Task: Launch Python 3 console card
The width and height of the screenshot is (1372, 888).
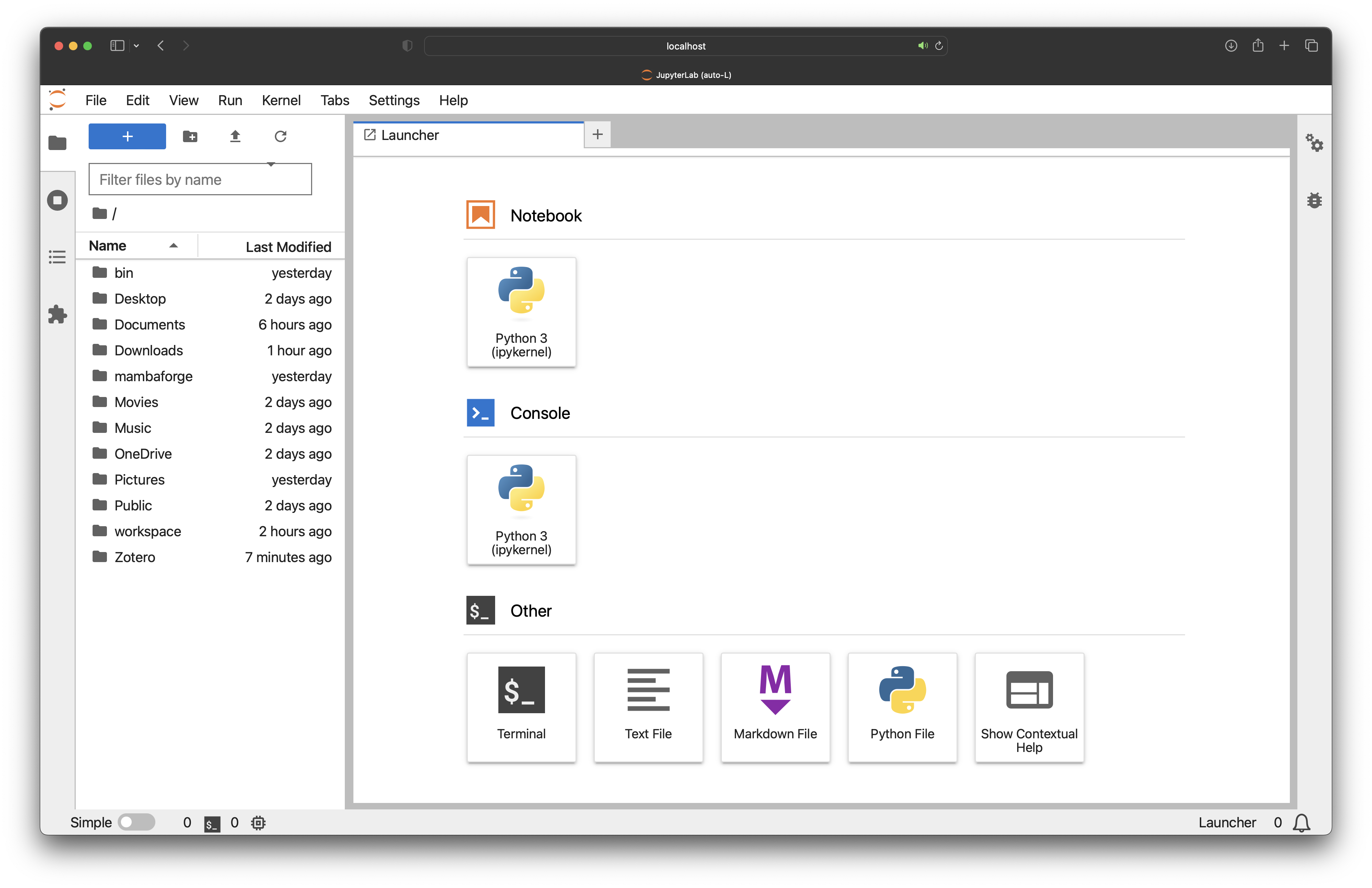Action: point(521,510)
